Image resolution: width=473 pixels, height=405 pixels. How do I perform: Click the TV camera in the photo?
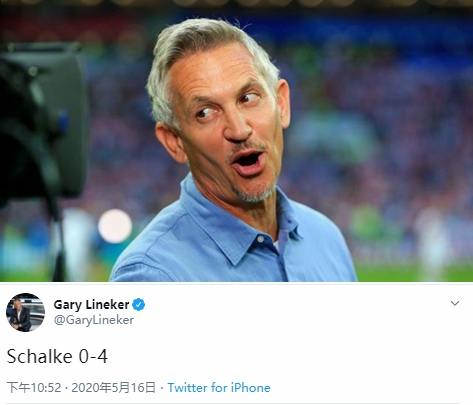pos(42,133)
